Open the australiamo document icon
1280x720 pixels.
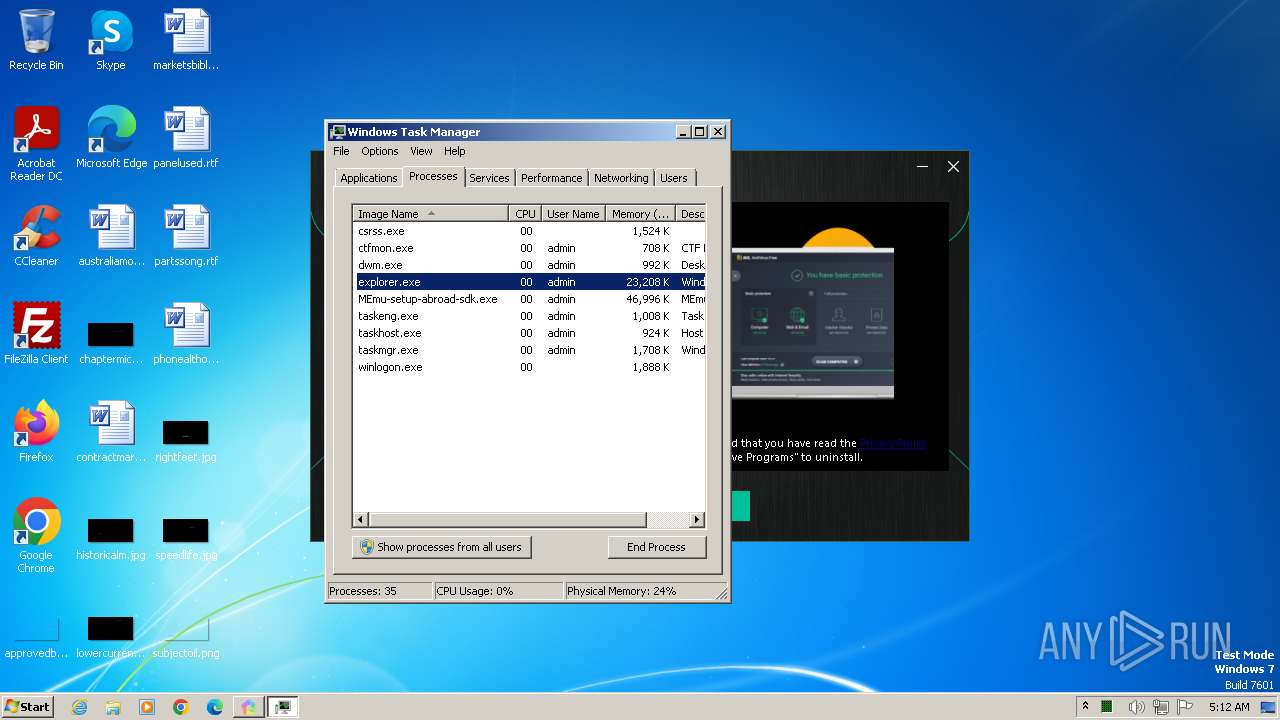tap(111, 236)
